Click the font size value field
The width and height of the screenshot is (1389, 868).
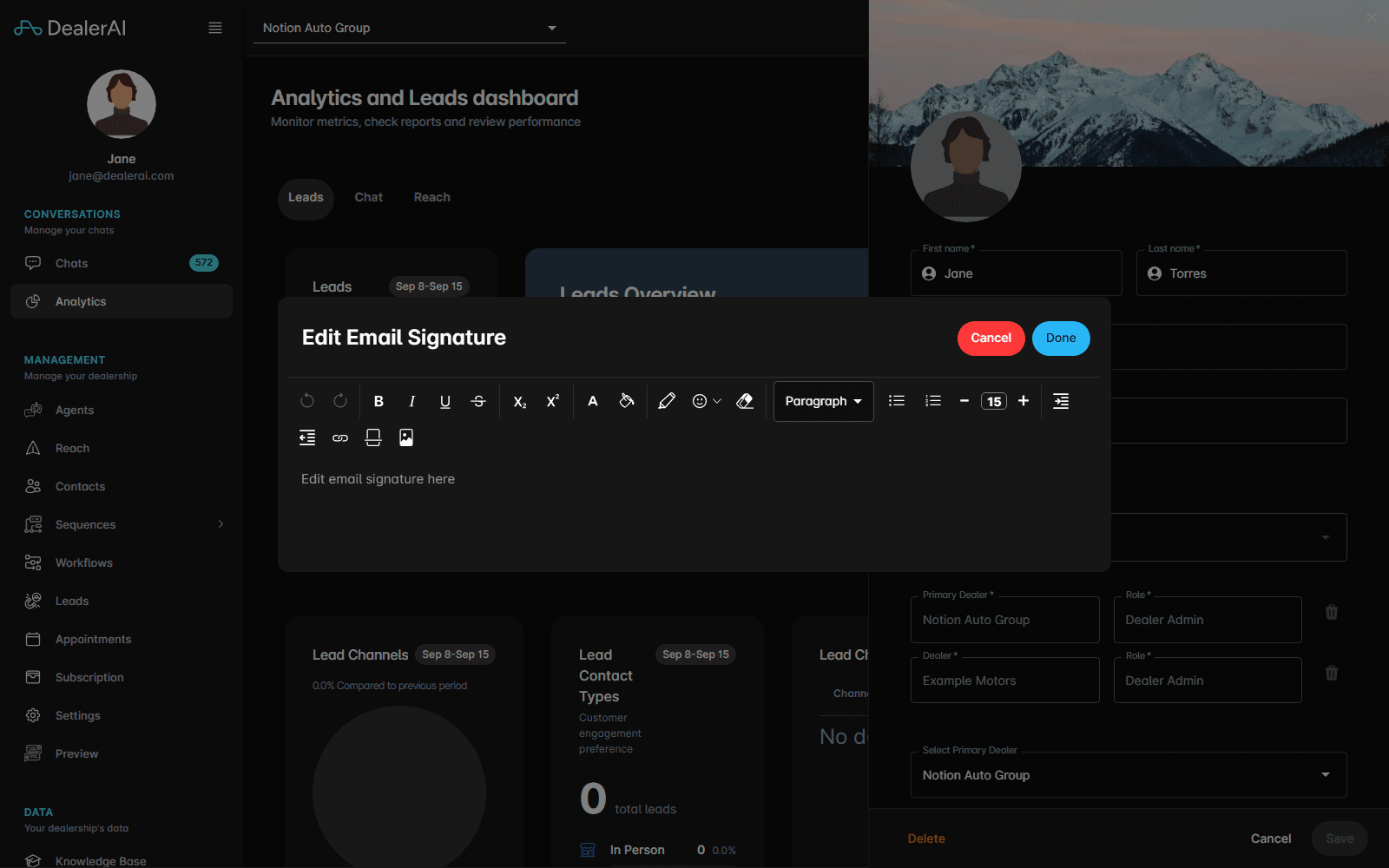click(x=994, y=401)
